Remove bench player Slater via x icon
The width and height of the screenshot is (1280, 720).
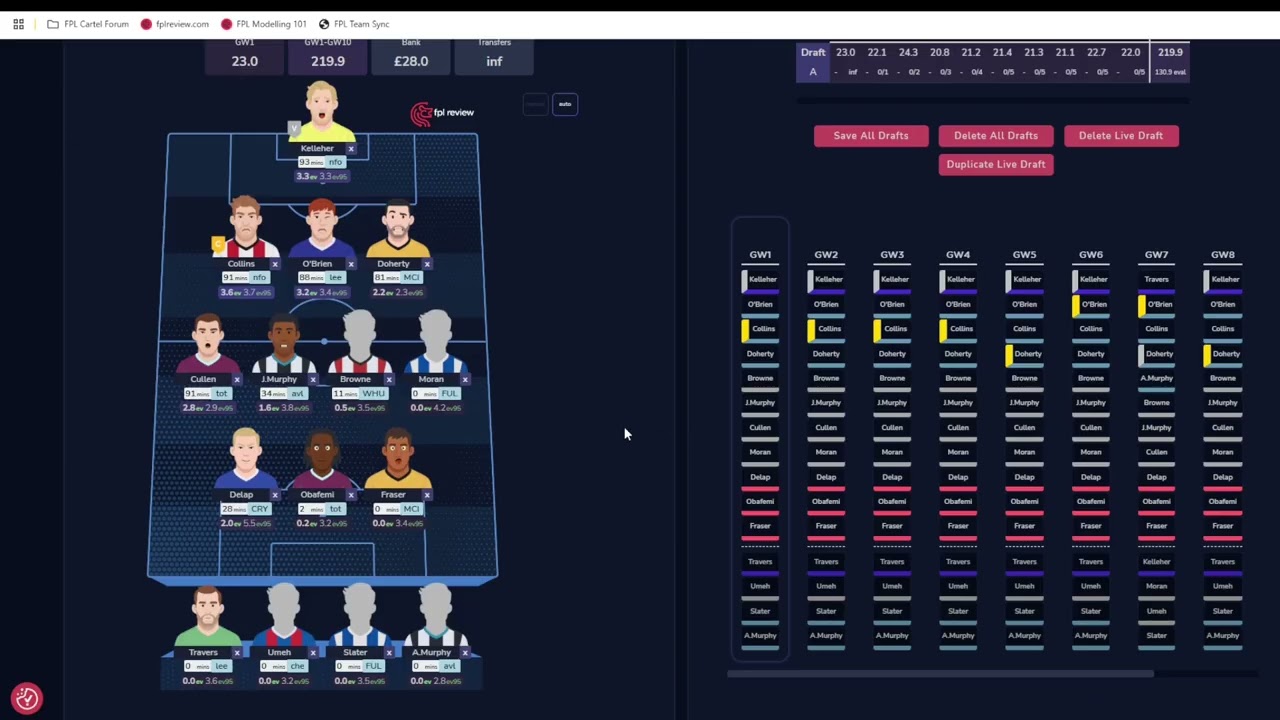point(389,653)
